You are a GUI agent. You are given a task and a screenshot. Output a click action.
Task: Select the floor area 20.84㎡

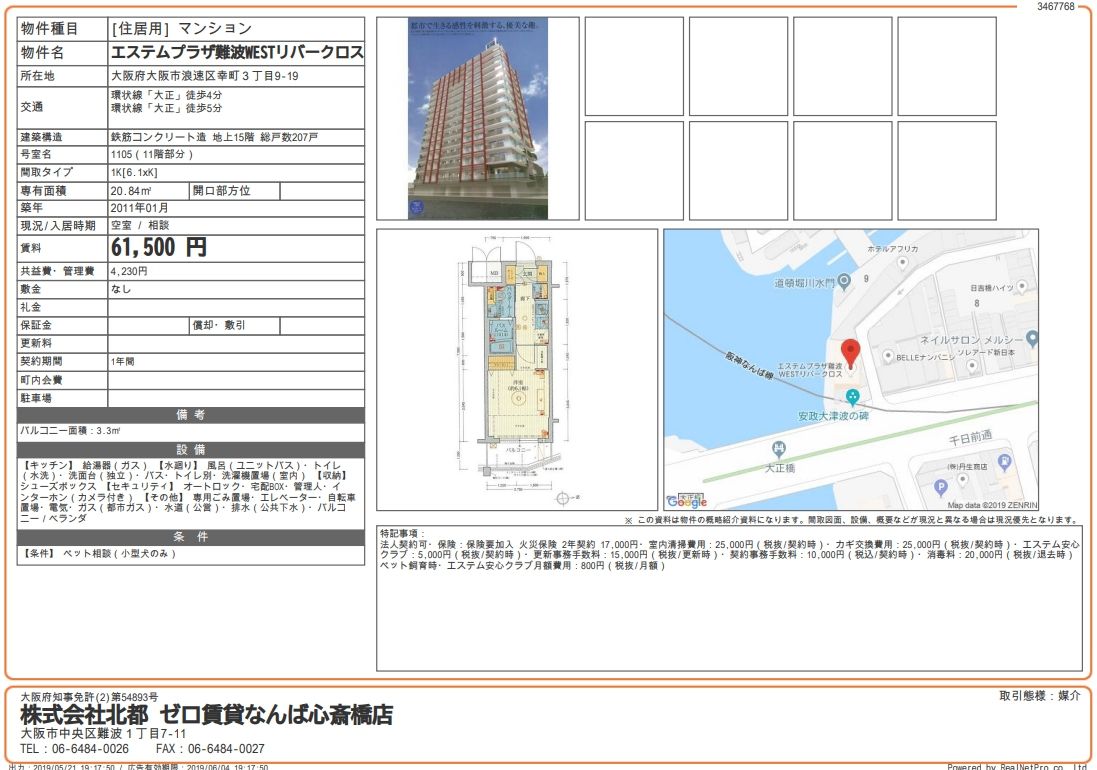(x=130, y=191)
